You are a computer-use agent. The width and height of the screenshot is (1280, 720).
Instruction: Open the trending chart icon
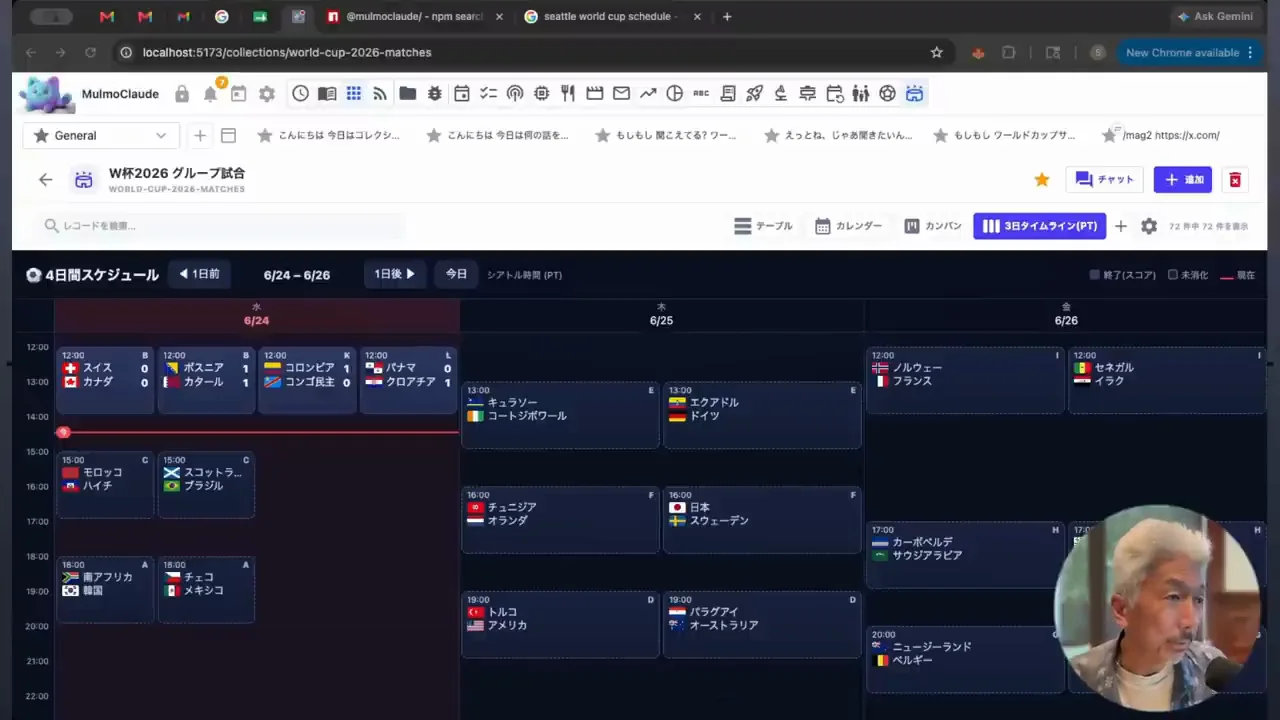(648, 94)
